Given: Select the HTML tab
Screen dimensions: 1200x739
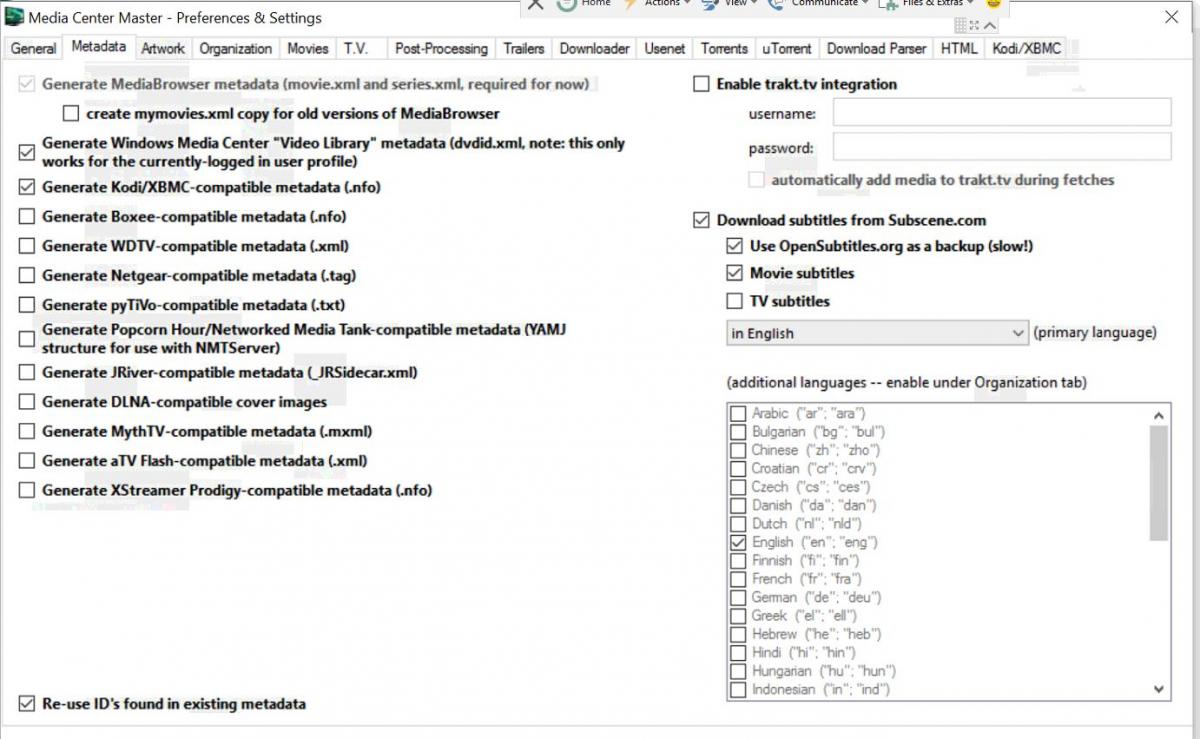Looking at the screenshot, I should pos(959,48).
